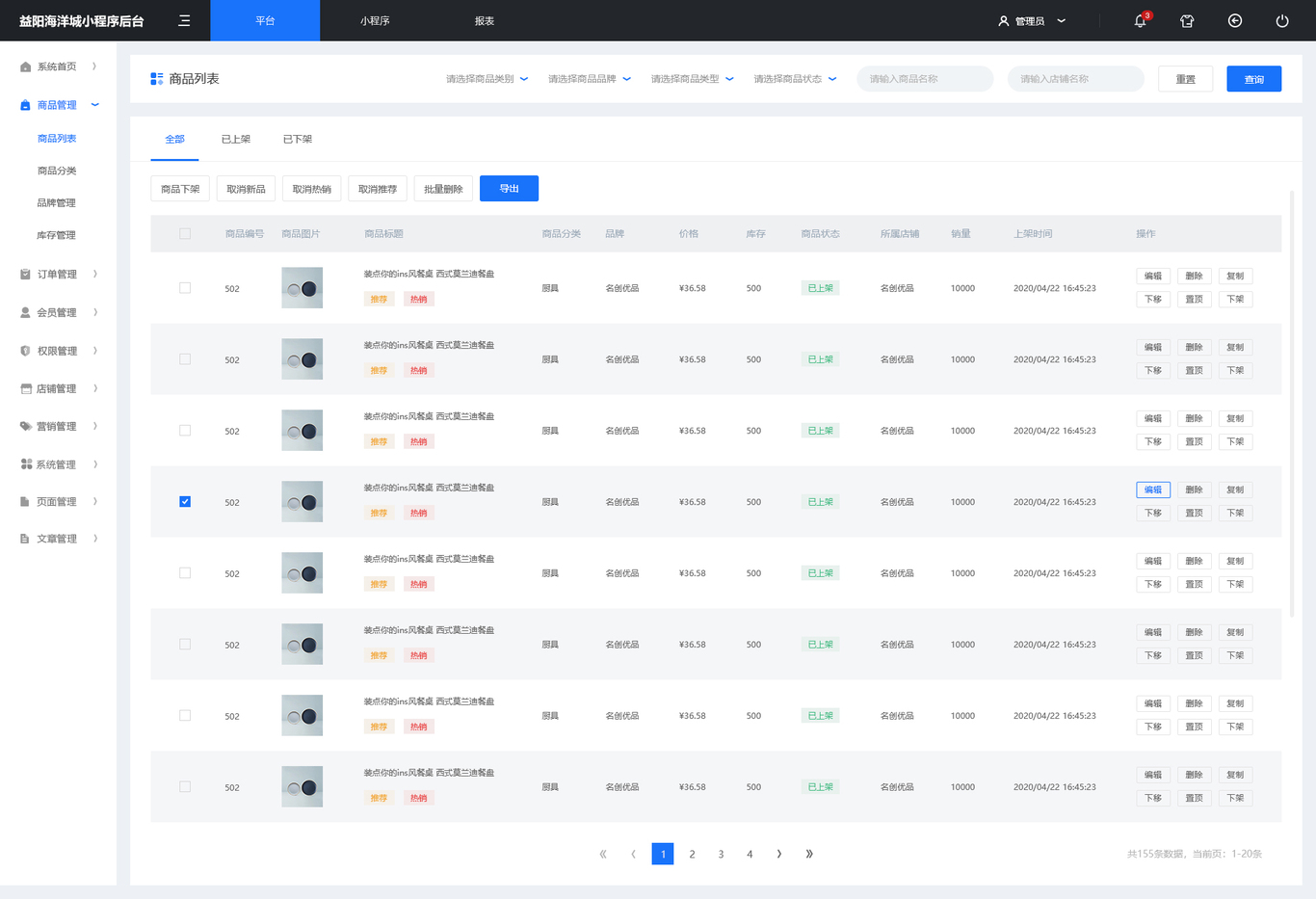The image size is (1316, 899).
Task: Click the 订单管理 clipboard icon
Action: click(x=26, y=275)
